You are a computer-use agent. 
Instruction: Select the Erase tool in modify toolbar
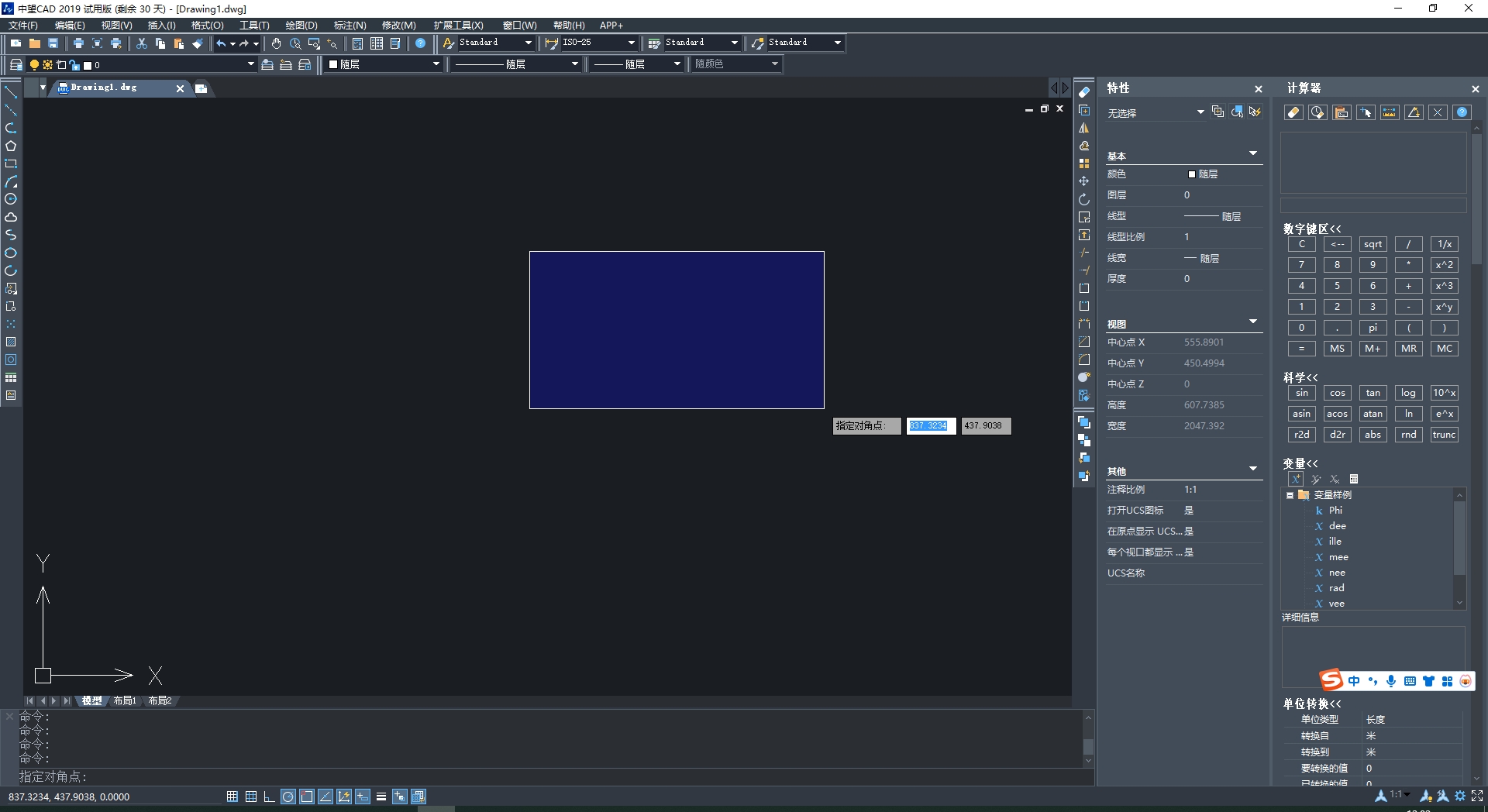(x=1084, y=92)
